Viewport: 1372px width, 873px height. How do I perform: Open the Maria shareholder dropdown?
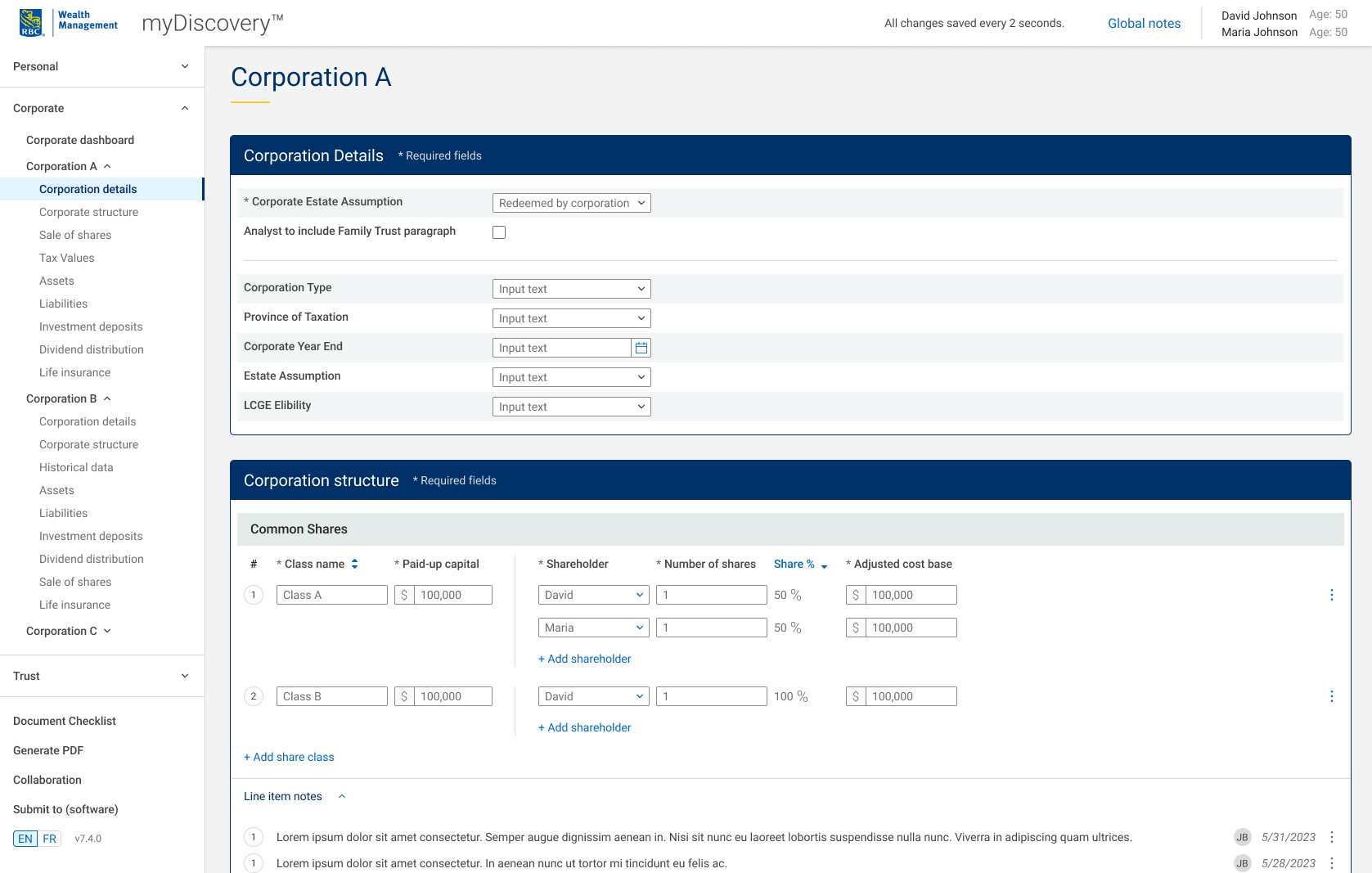pos(594,628)
